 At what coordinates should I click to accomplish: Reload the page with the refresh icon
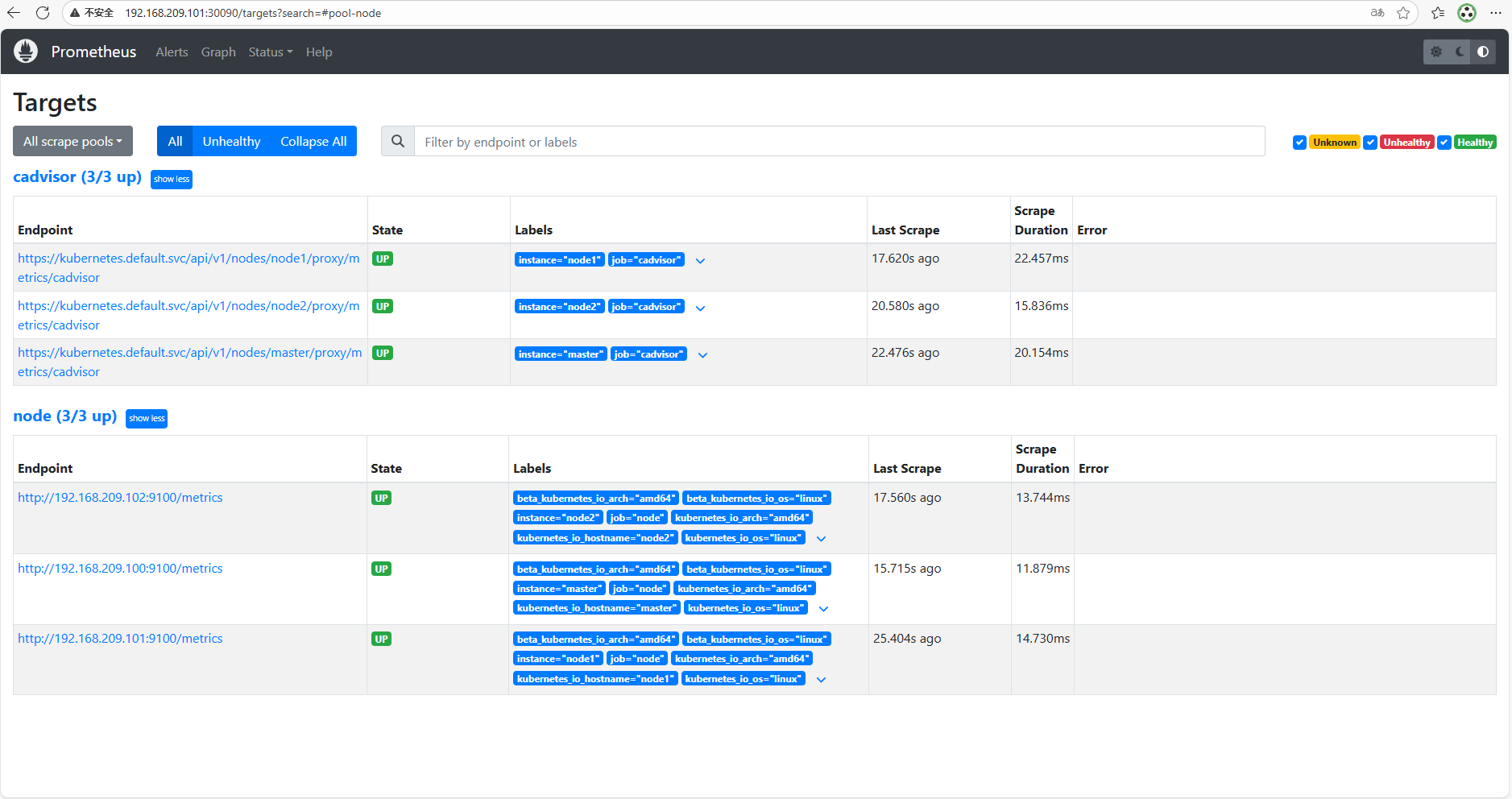[x=43, y=13]
